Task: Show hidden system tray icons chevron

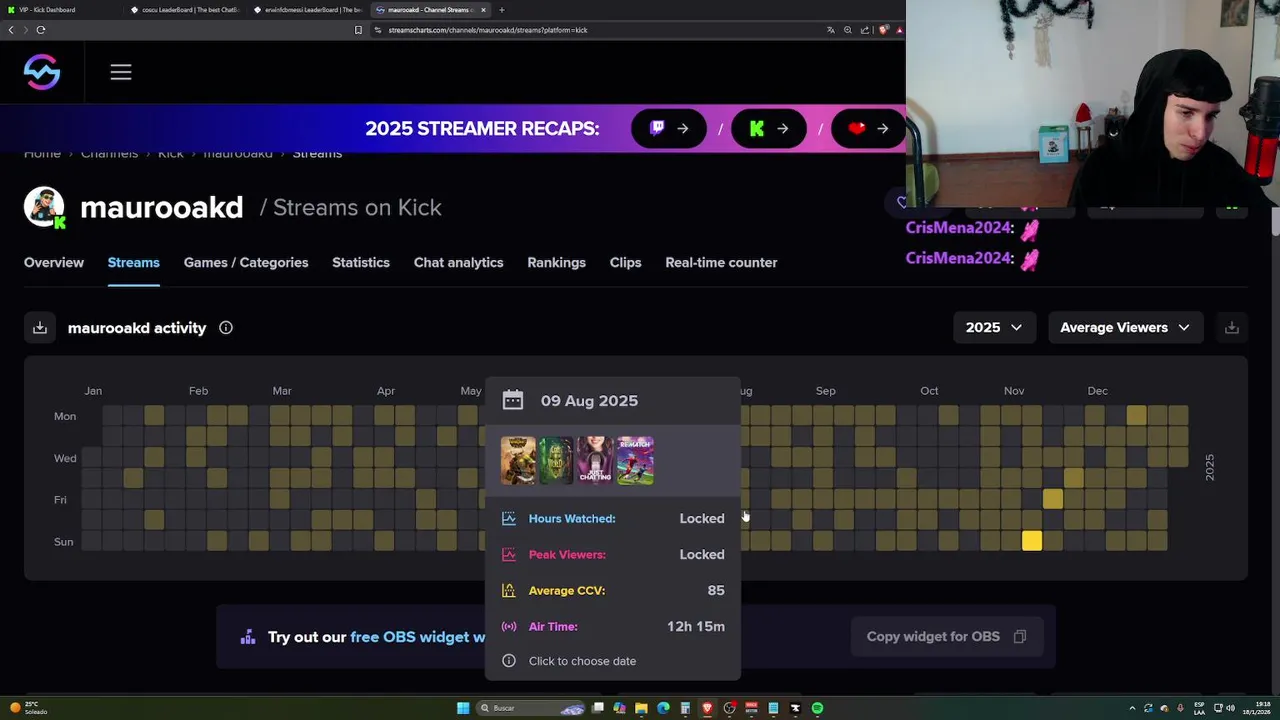Action: [1132, 708]
